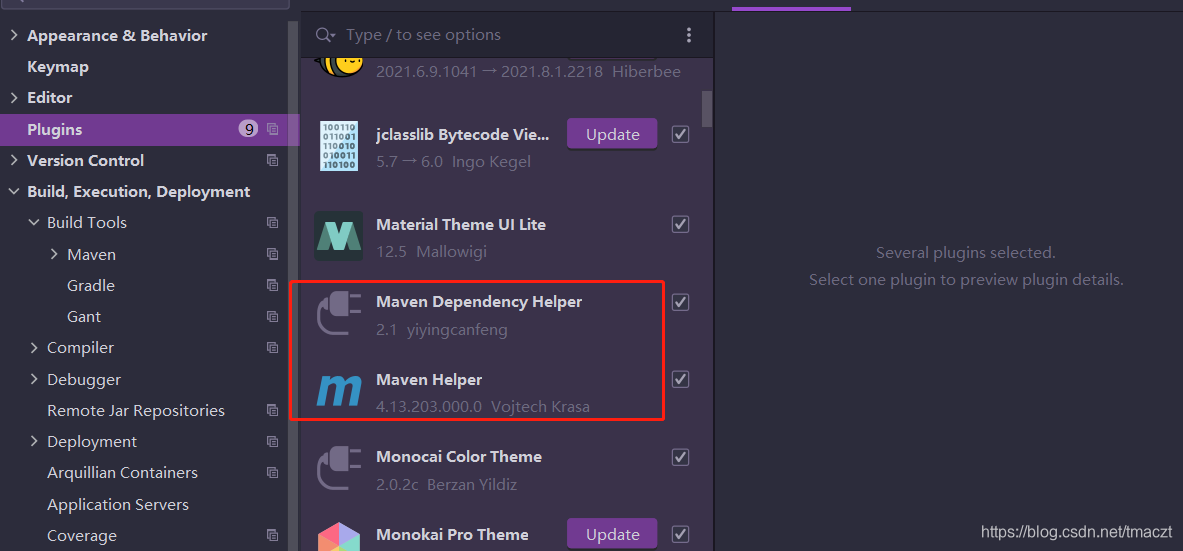Select the Monocai Color Theme plugin name
This screenshot has height=551, width=1183.
click(459, 457)
